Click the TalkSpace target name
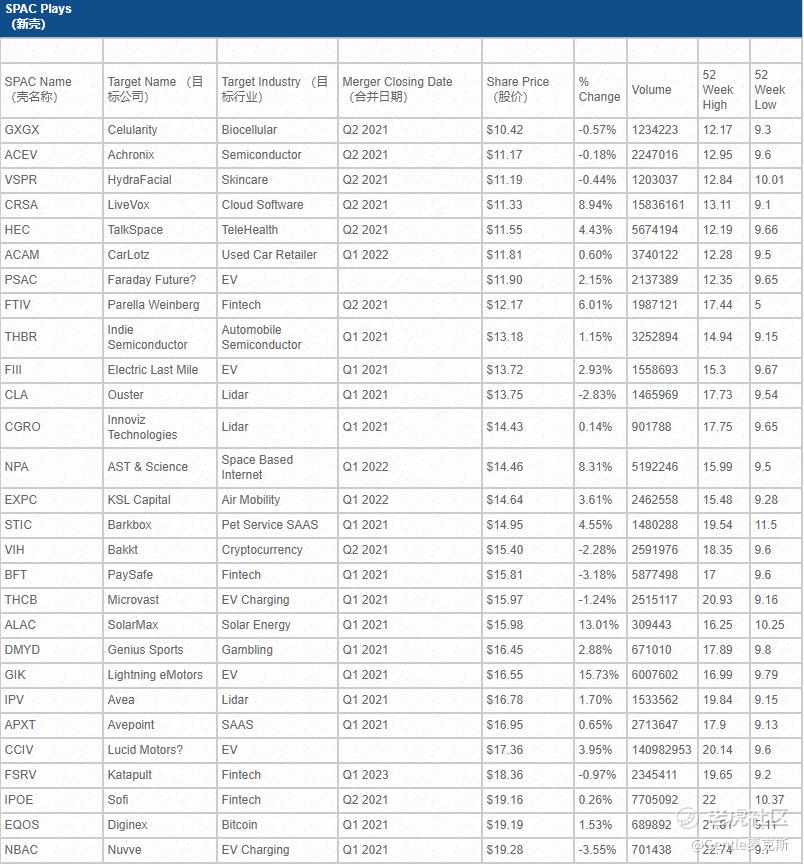The height and width of the screenshot is (864, 804). (x=135, y=230)
